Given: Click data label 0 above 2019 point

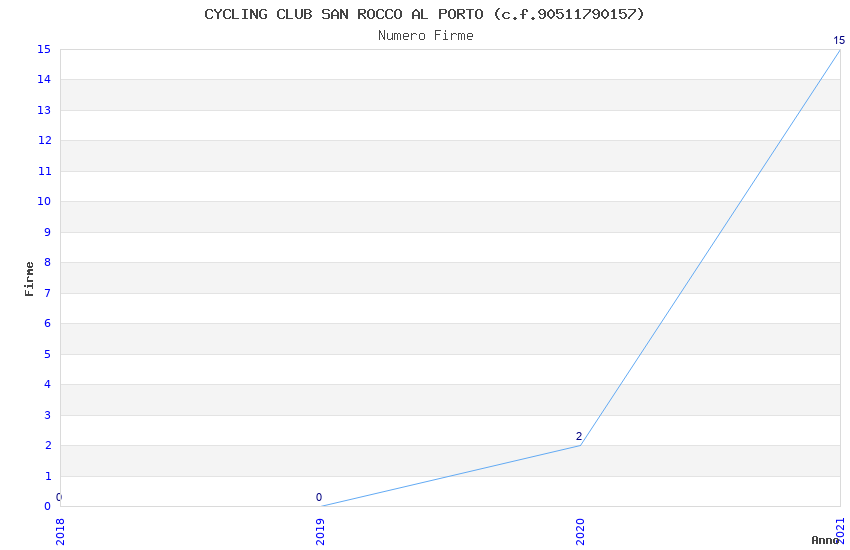Looking at the screenshot, I should pos(319,497).
